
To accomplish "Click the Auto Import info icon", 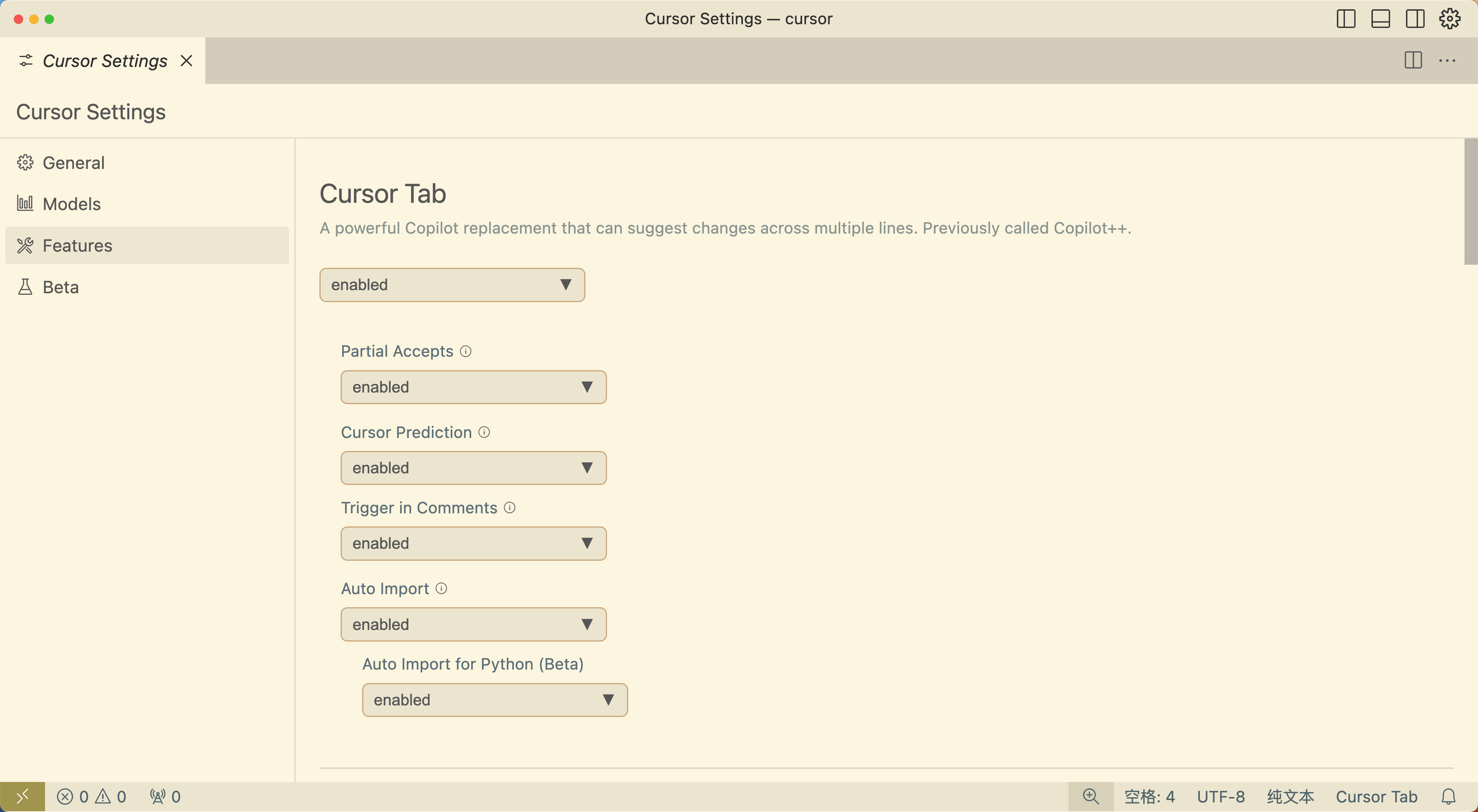I will point(441,589).
